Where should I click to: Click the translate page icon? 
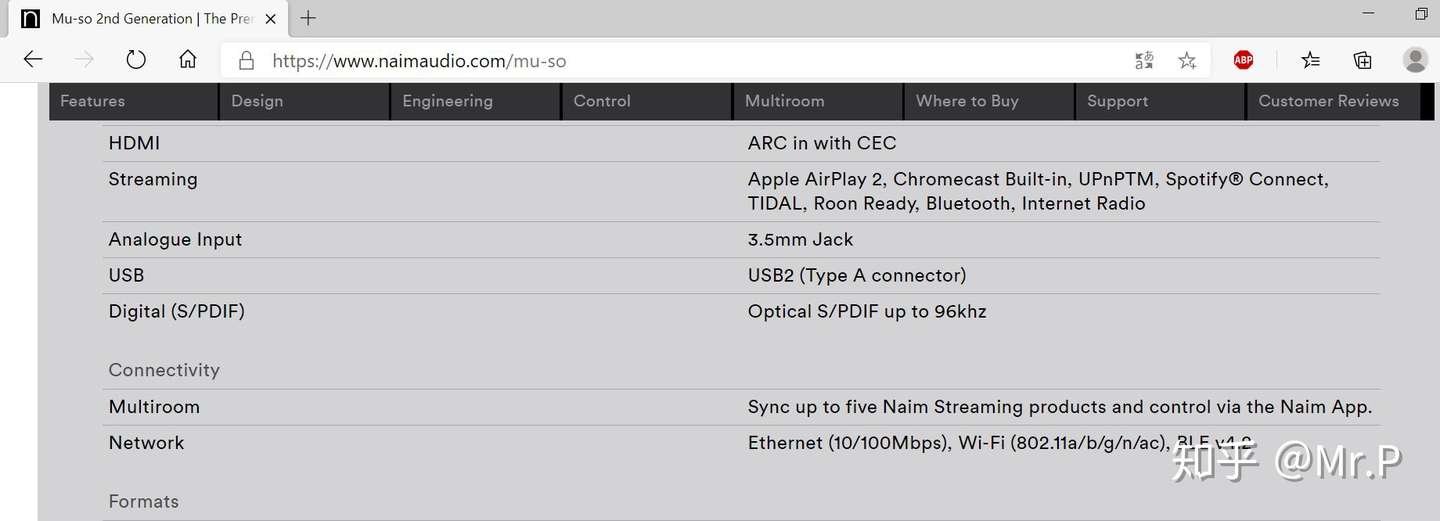click(1144, 61)
